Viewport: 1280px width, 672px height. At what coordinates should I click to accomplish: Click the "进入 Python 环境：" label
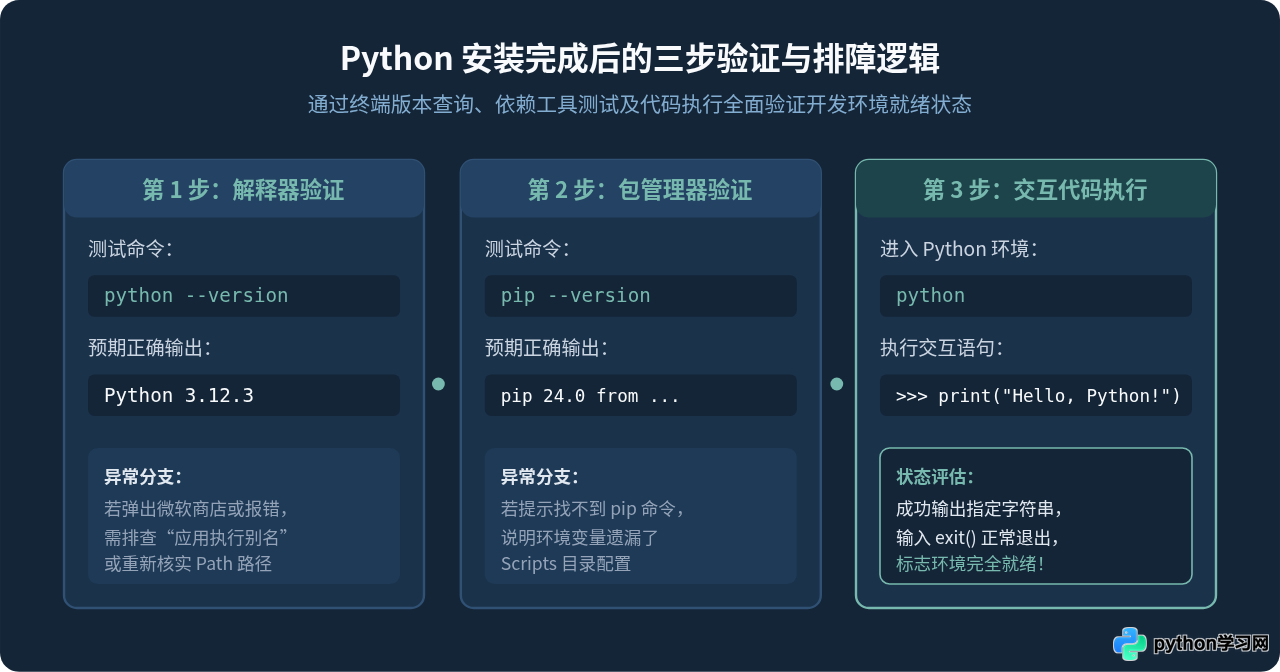pos(959,249)
